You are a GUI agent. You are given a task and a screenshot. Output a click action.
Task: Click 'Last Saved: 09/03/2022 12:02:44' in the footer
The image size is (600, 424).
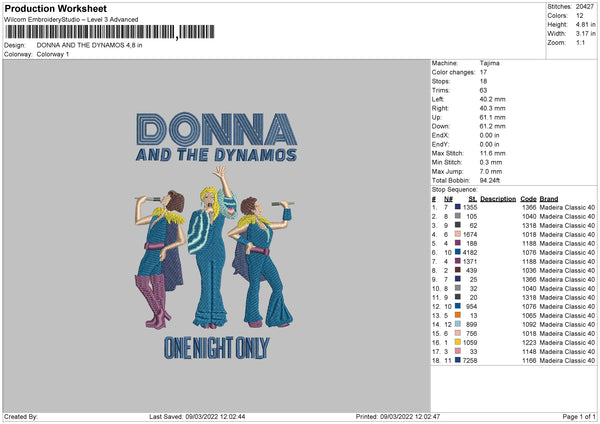197,417
